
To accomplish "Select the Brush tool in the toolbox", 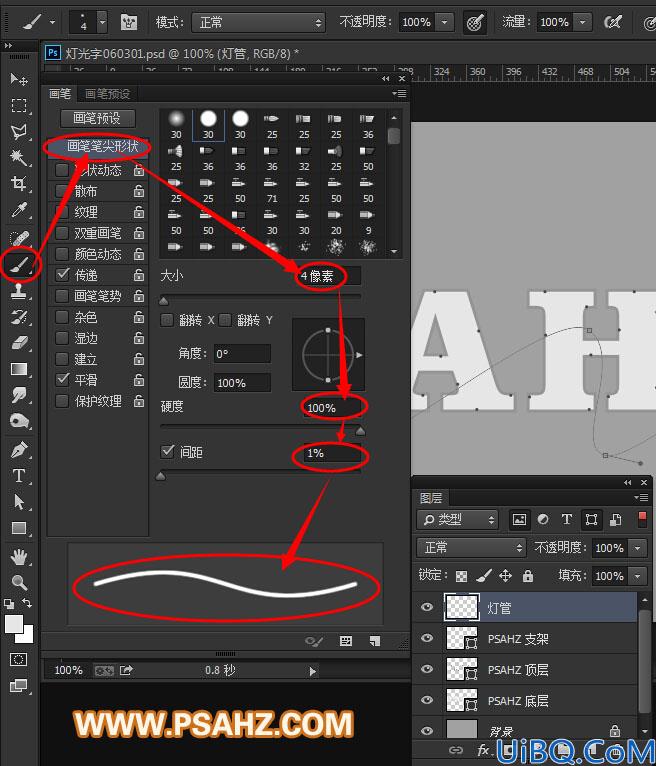I will click(x=19, y=264).
